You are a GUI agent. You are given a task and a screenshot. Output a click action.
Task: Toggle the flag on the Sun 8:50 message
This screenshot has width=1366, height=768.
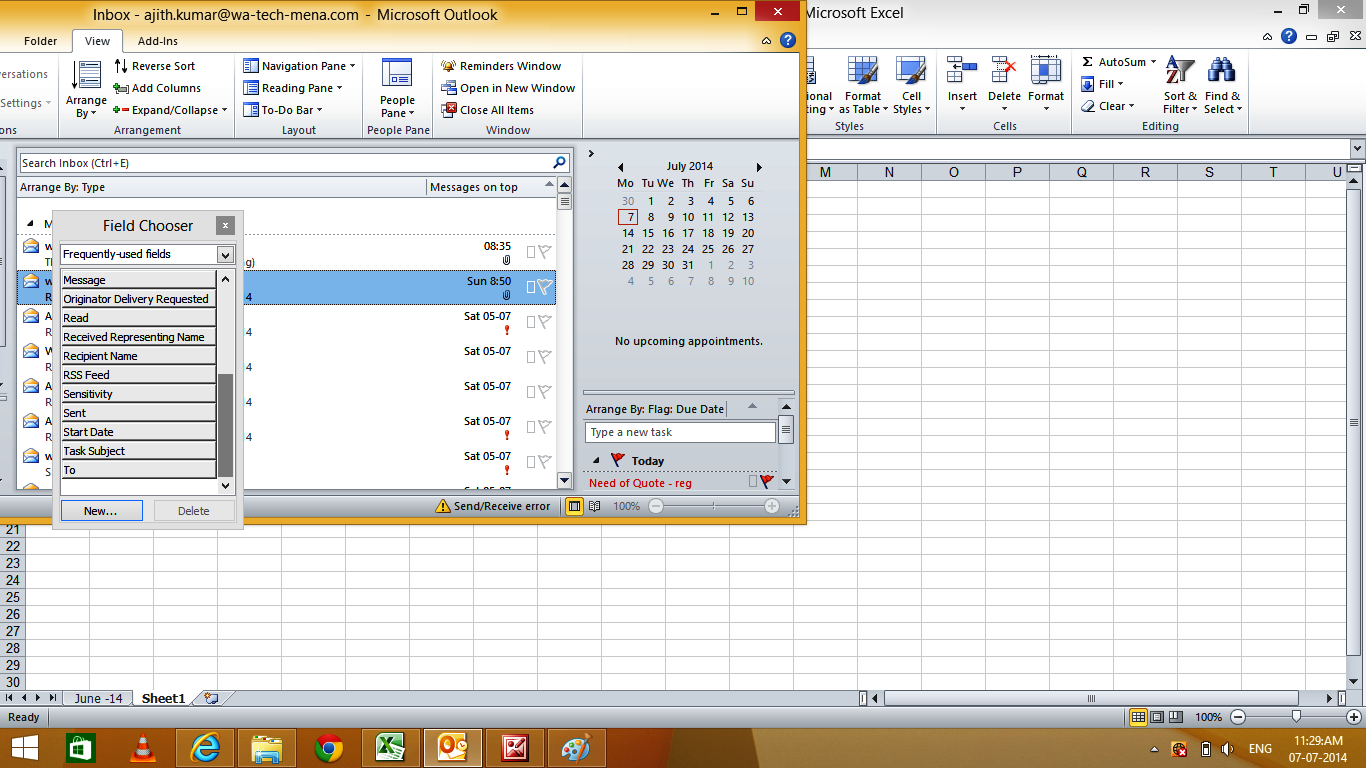(545, 287)
